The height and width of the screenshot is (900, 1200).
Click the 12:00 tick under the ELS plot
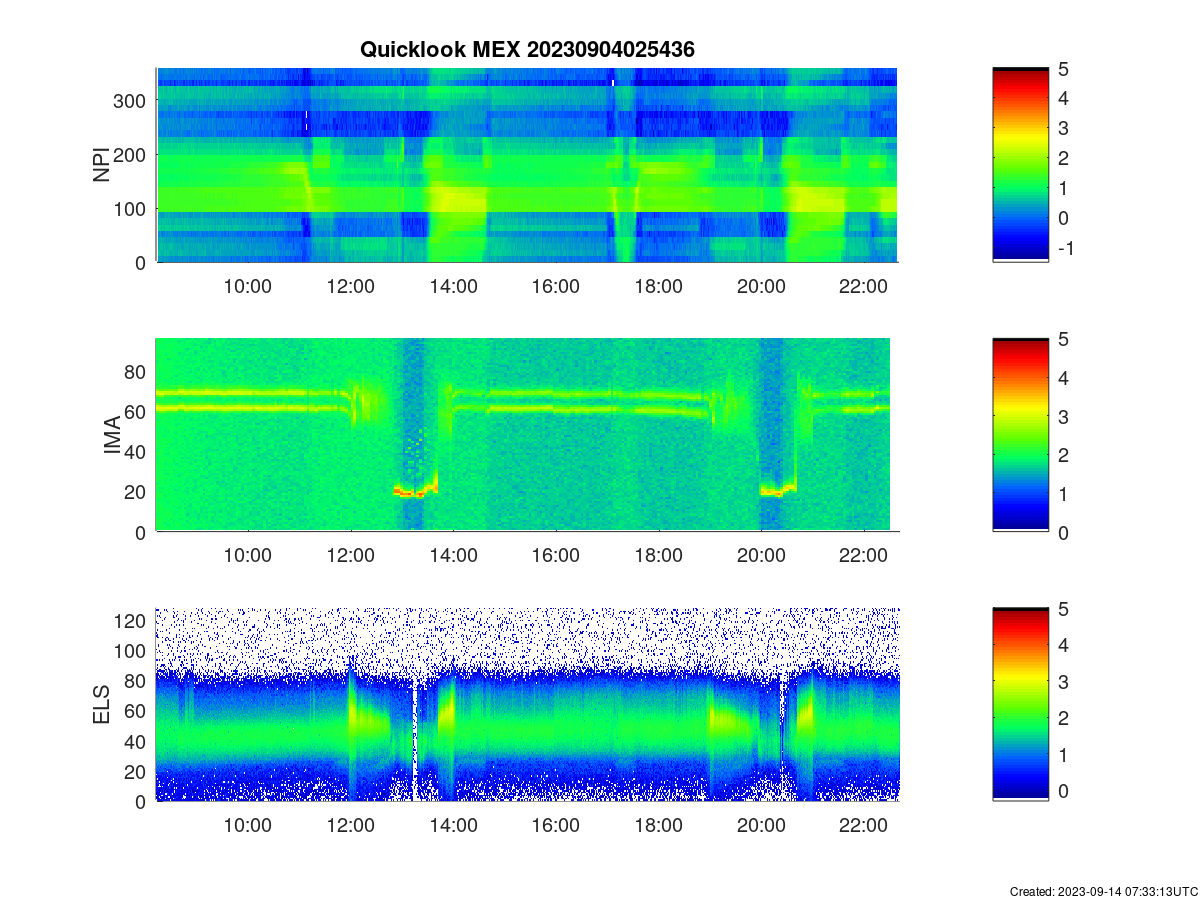pyautogui.click(x=351, y=826)
